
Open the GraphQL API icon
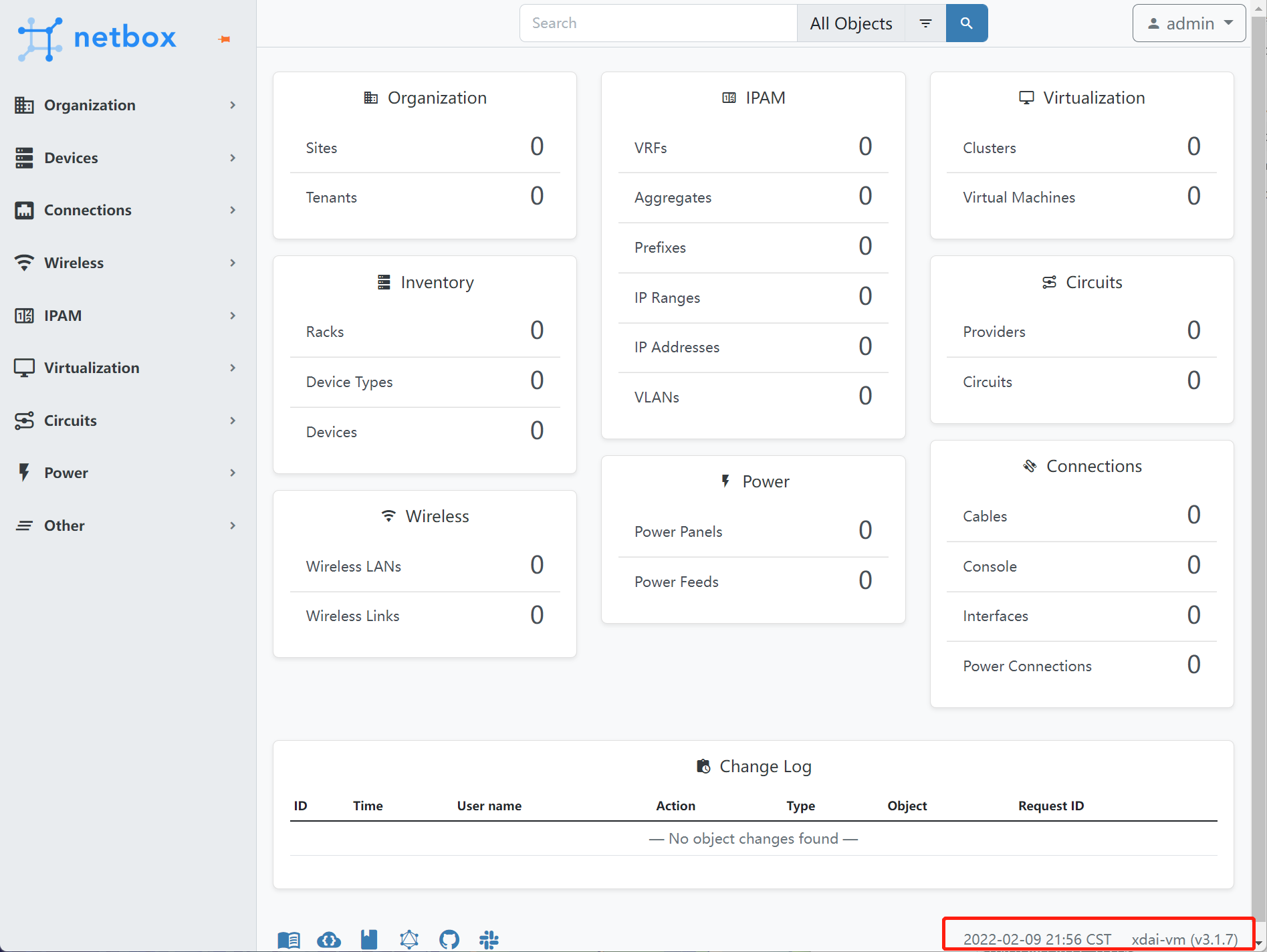click(x=409, y=939)
